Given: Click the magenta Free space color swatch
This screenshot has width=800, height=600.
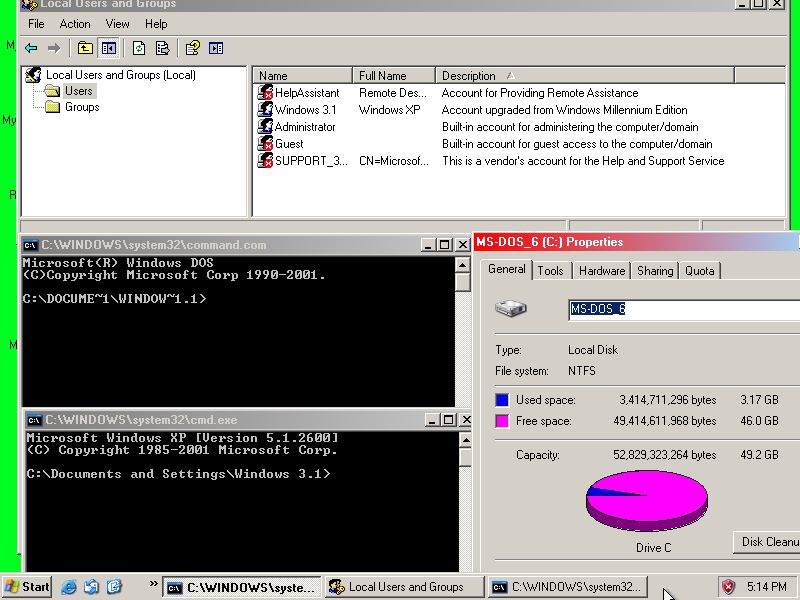Looking at the screenshot, I should [x=502, y=421].
